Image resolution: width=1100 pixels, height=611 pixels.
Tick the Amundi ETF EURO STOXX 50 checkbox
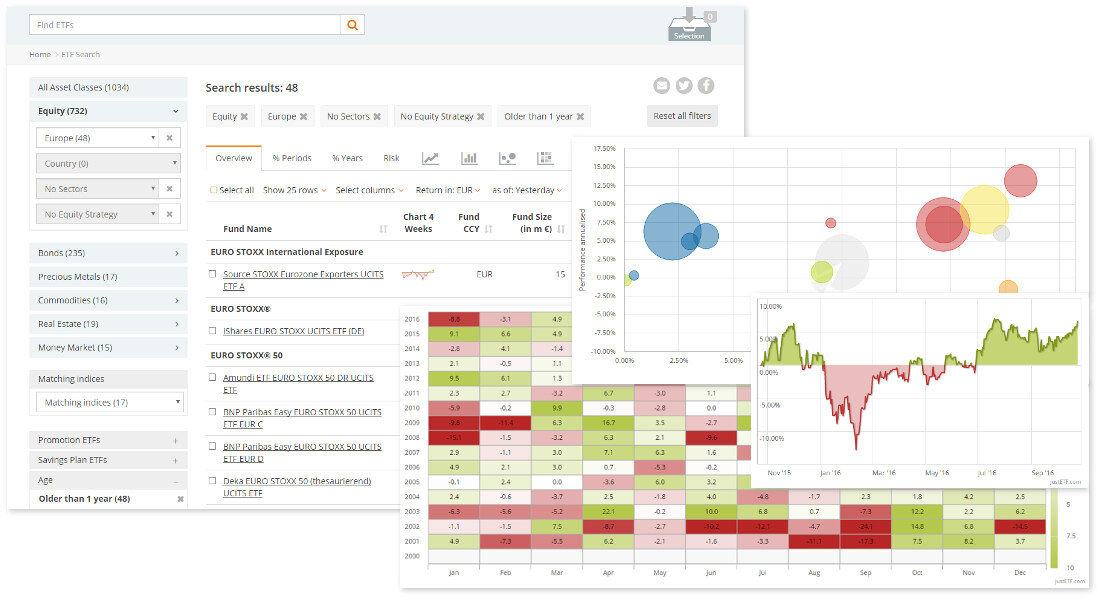pos(213,377)
